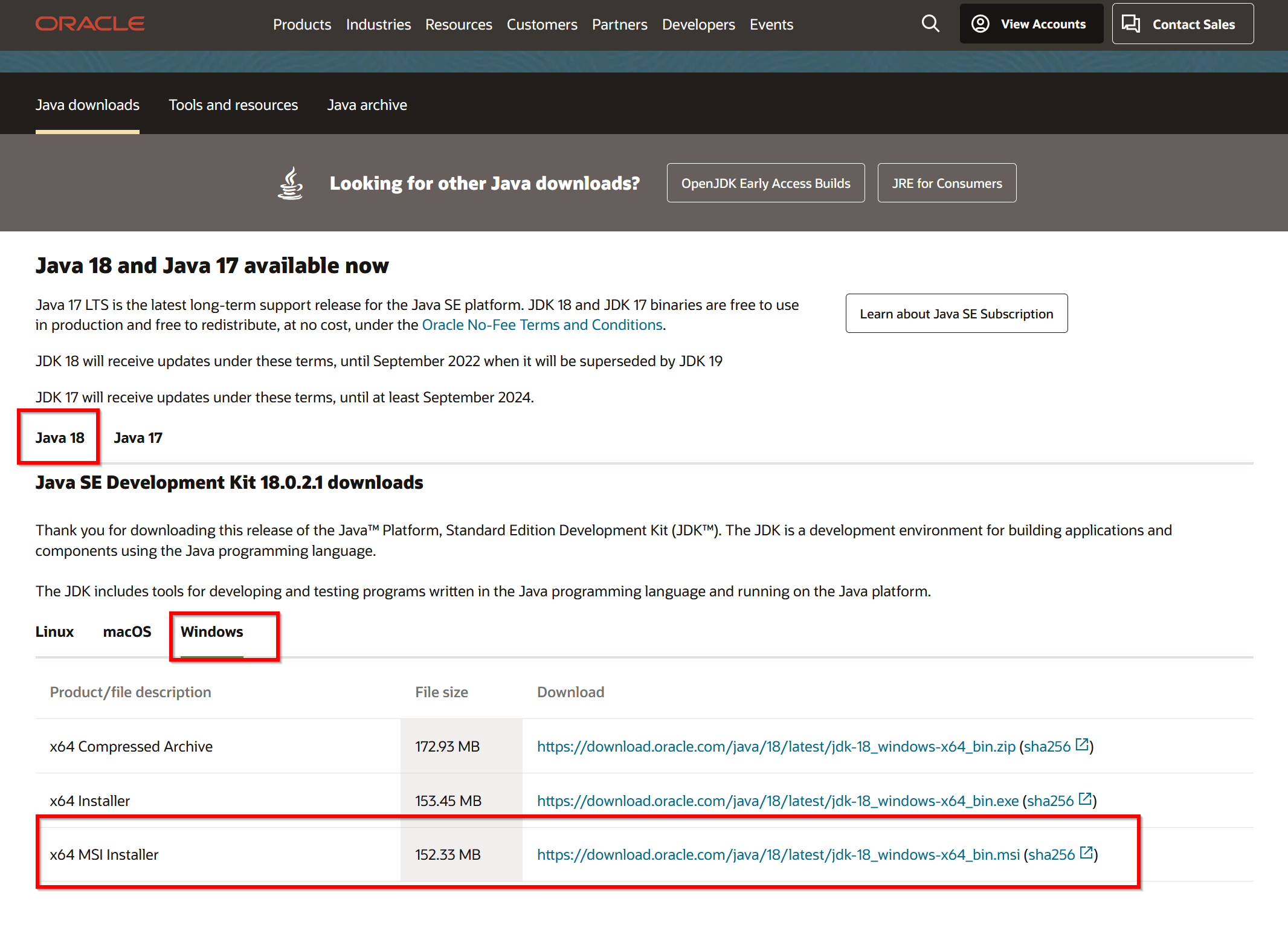Click the 152.33 MB file size
Screen dimensions: 1288x925
coord(448,854)
